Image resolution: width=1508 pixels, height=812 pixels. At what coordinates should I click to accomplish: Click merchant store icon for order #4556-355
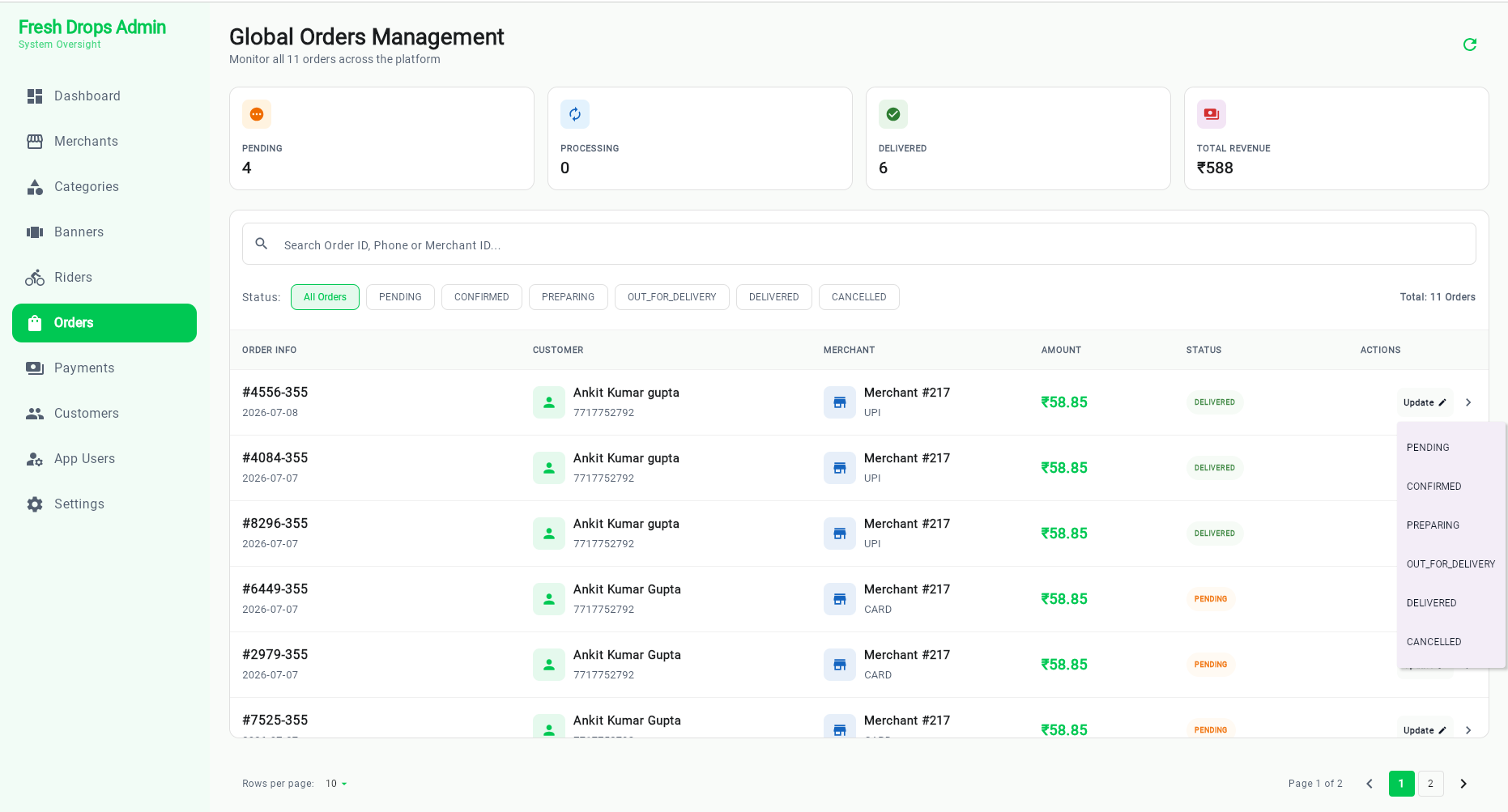click(x=840, y=402)
